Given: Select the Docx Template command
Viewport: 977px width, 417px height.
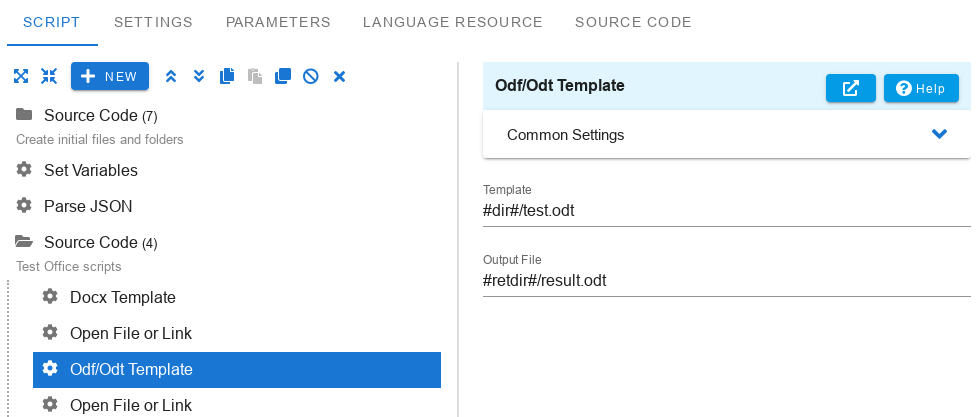Looking at the screenshot, I should point(122,297).
